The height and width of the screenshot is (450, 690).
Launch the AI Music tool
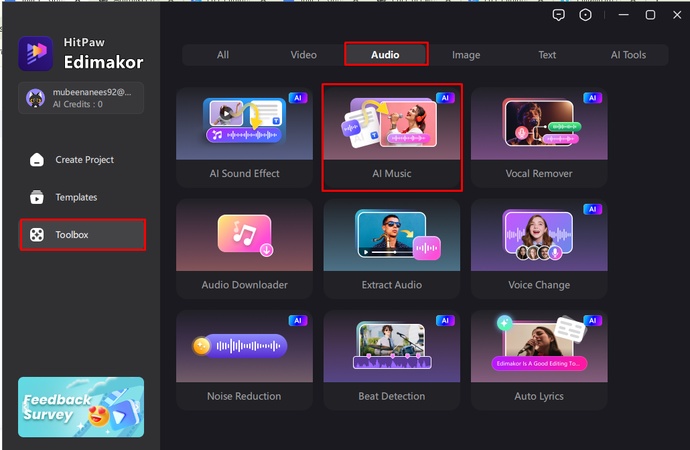tap(391, 137)
